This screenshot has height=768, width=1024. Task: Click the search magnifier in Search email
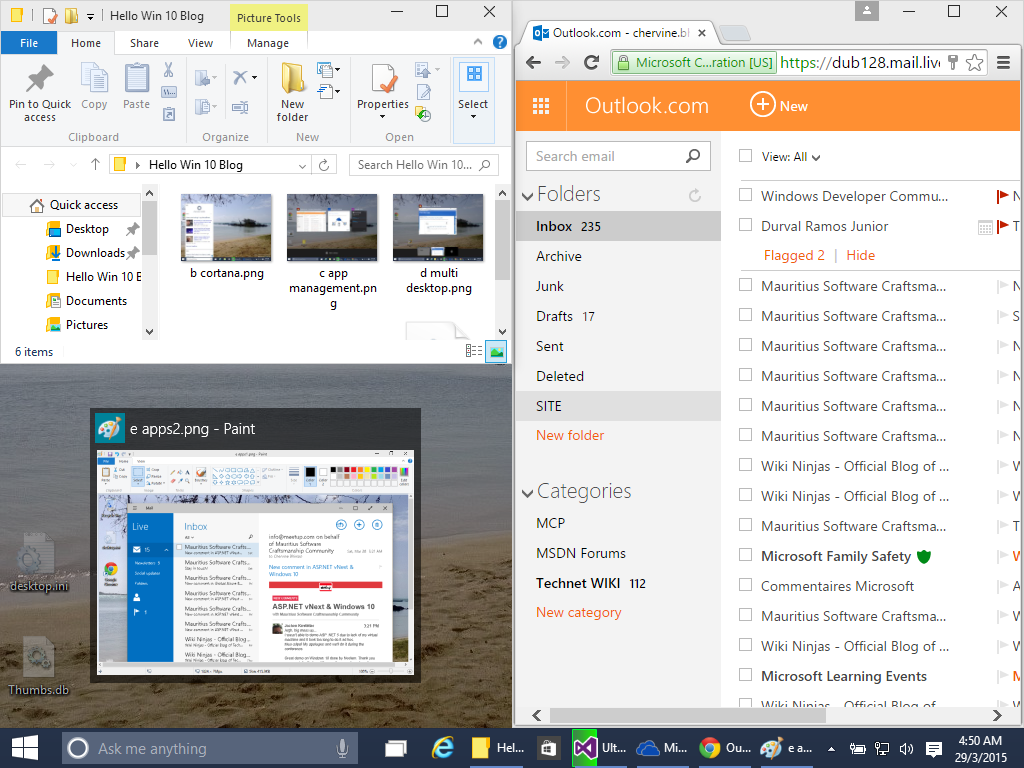tap(693, 156)
